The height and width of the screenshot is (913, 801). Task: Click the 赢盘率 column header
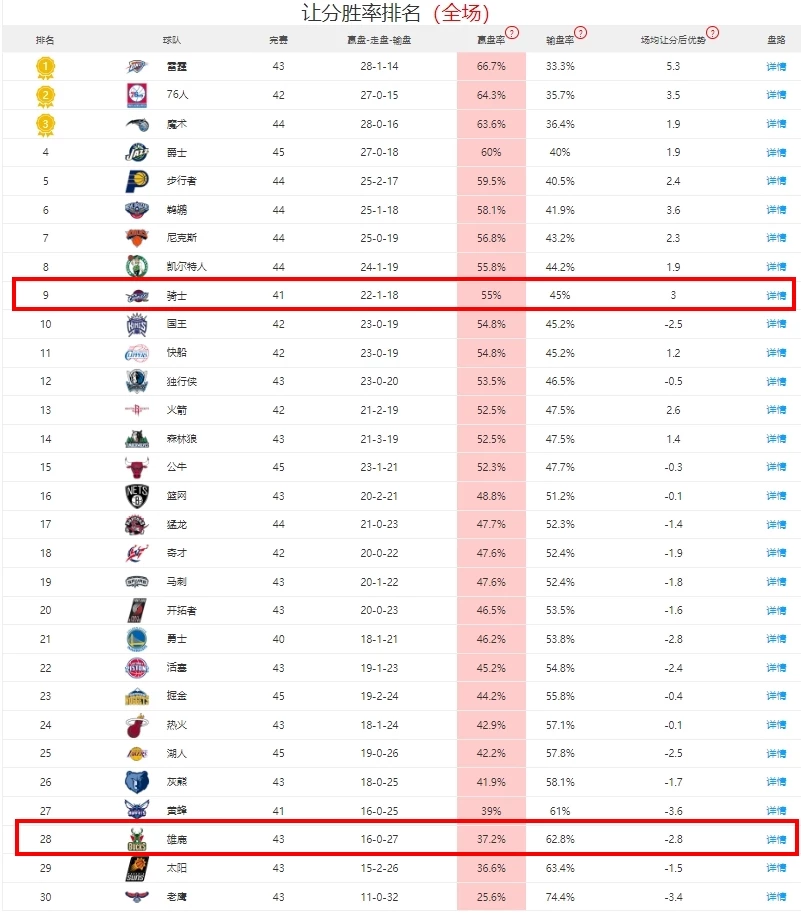491,40
